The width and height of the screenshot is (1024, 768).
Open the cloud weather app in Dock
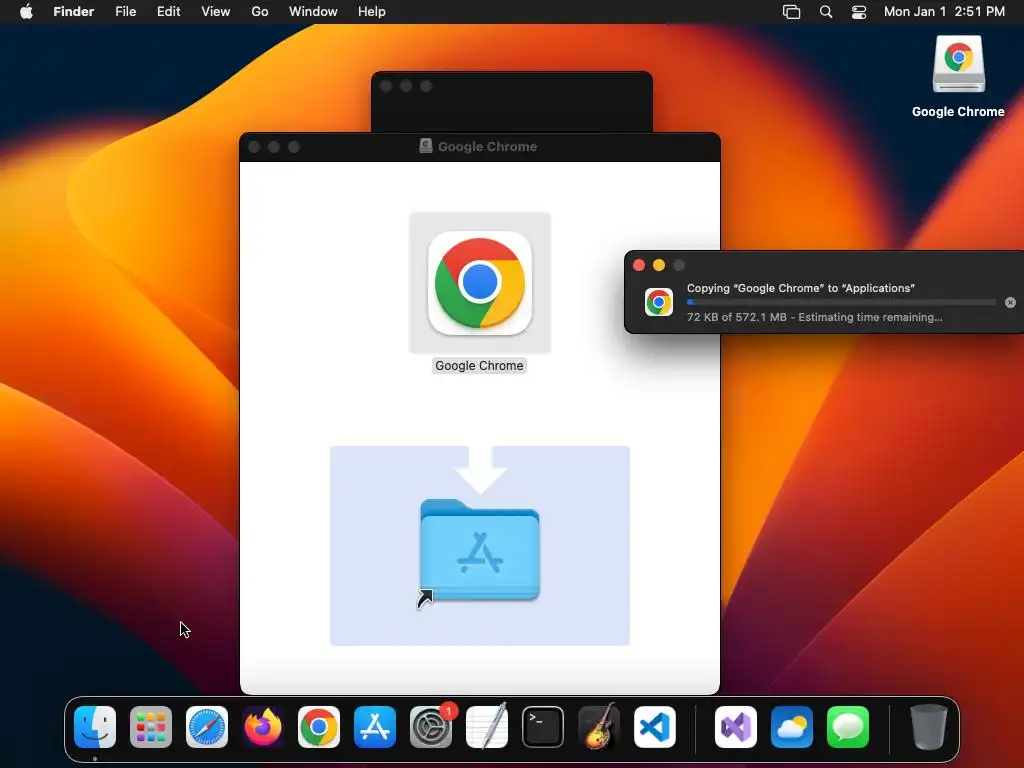click(x=792, y=727)
